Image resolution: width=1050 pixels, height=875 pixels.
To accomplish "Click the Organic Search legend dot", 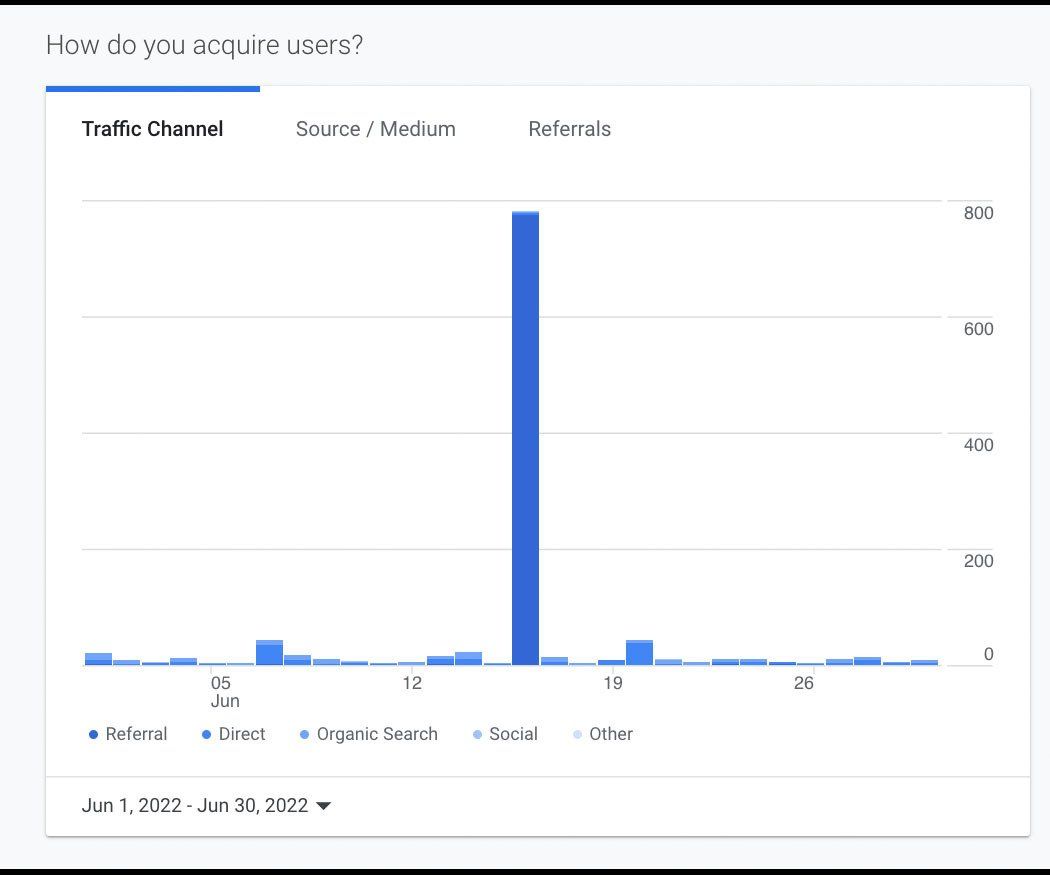I will tap(305, 735).
